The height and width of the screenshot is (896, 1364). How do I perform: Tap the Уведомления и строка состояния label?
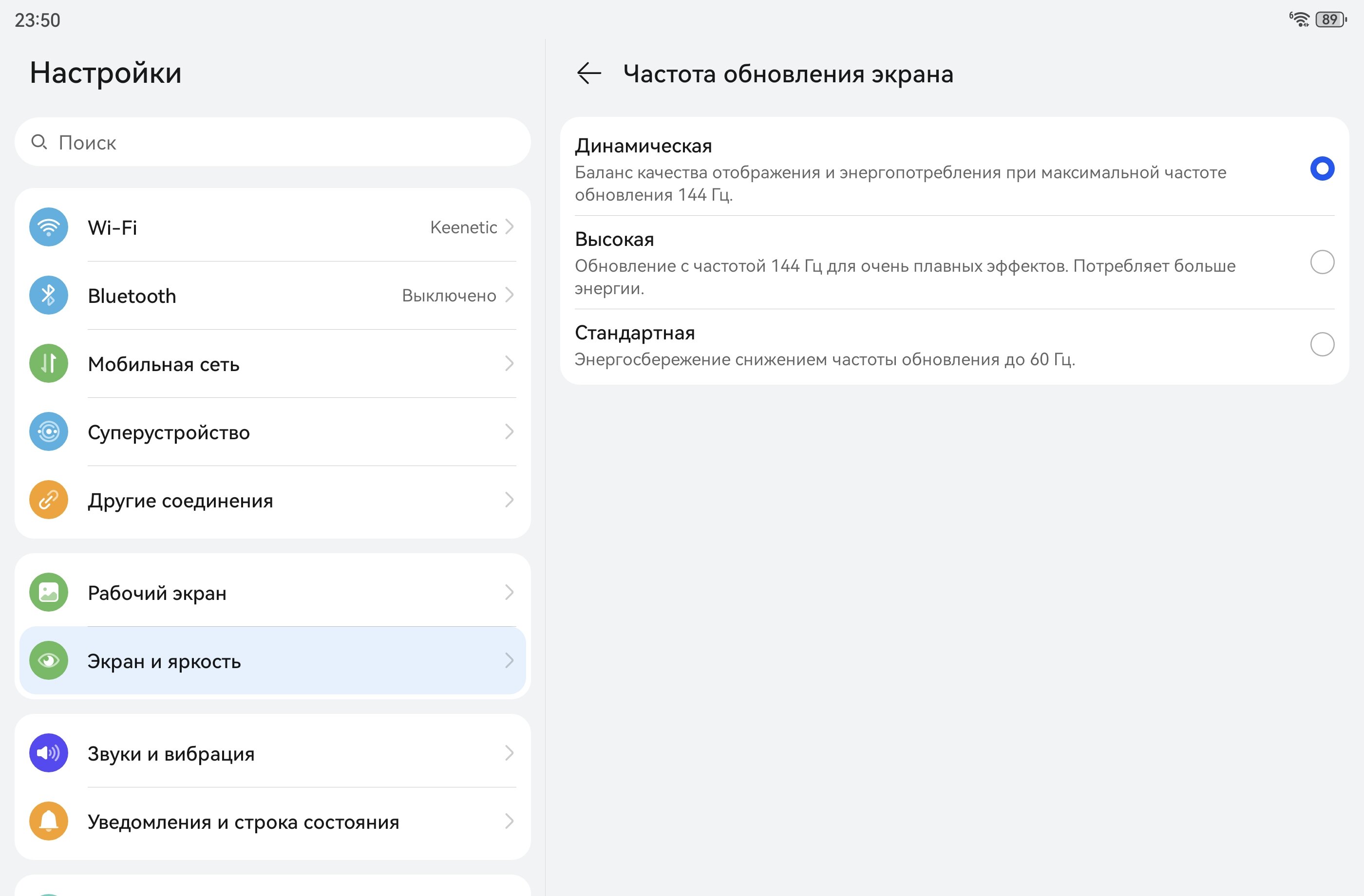243,821
